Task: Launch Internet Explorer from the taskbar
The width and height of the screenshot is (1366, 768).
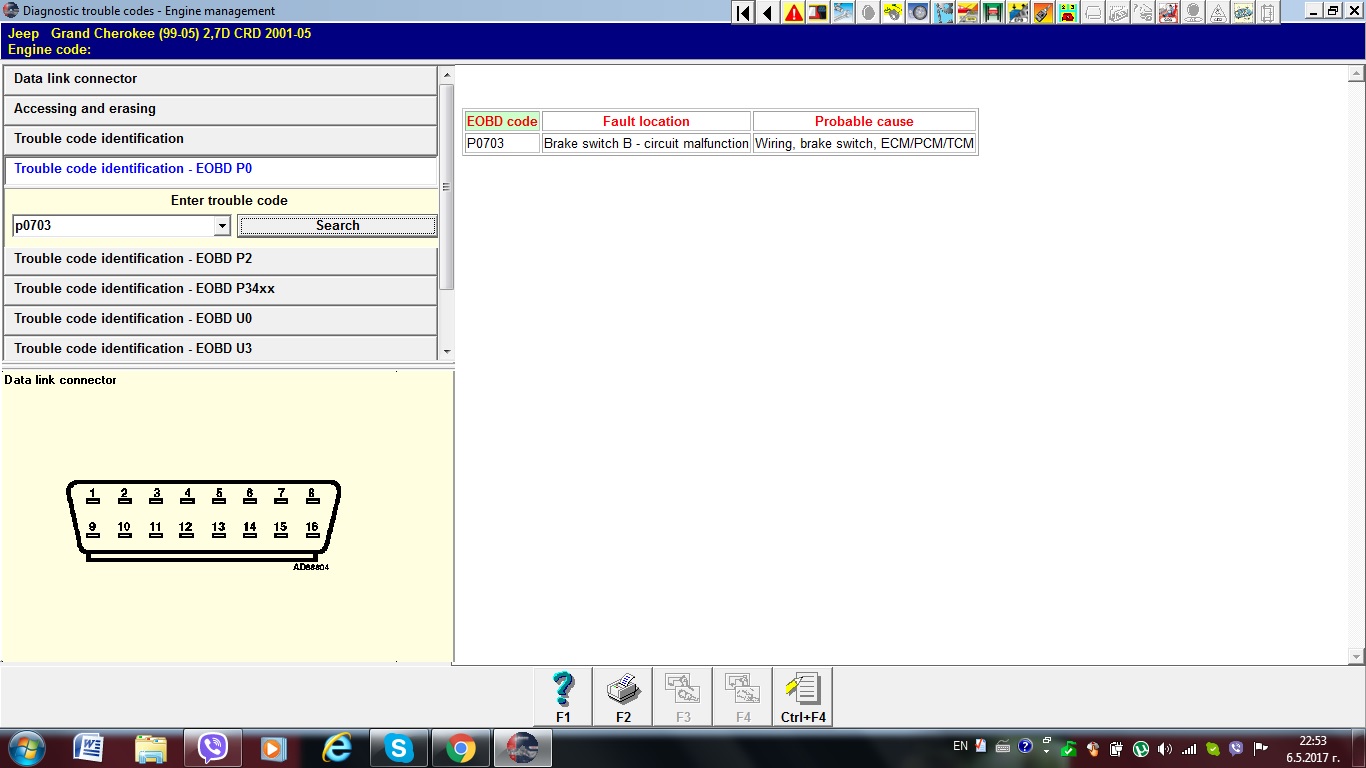Action: (337, 748)
